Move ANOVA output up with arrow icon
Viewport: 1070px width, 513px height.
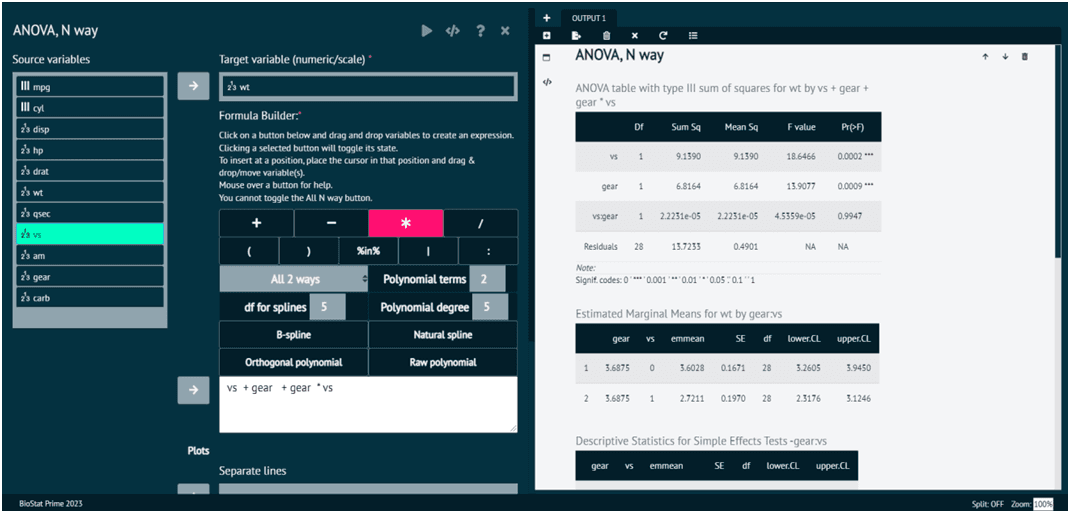pyautogui.click(x=985, y=57)
